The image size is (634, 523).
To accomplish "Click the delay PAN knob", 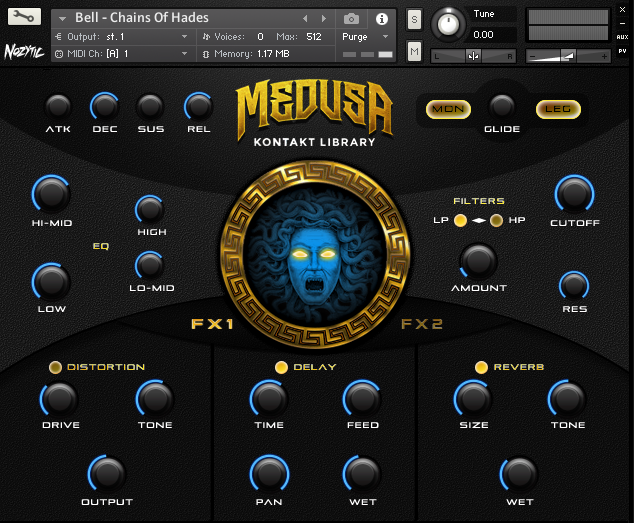I will tap(269, 474).
